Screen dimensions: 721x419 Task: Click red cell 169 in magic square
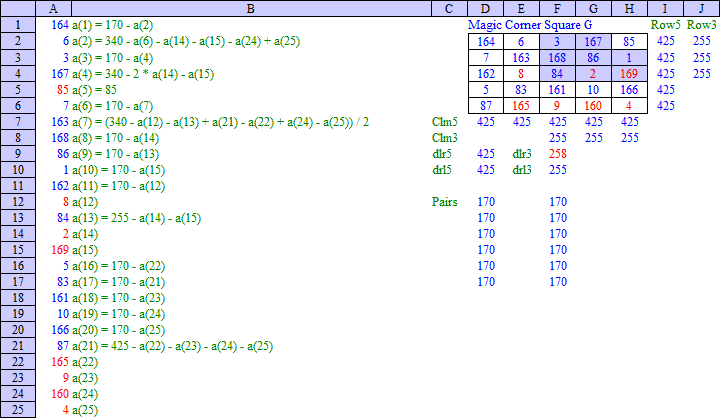point(629,74)
